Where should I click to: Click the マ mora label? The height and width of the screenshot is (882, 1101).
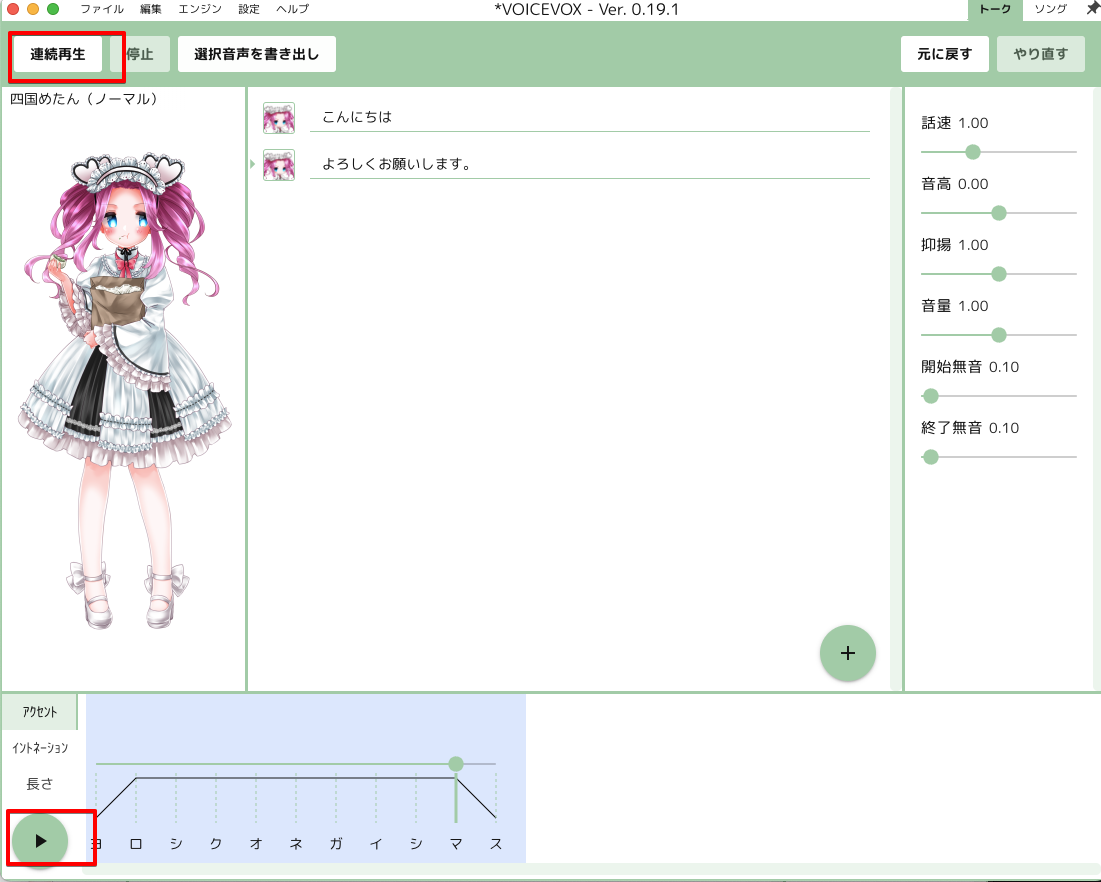tap(456, 844)
